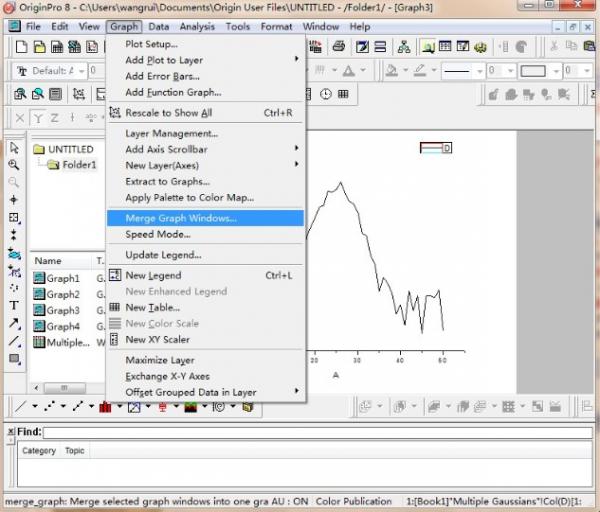This screenshot has width=600, height=512.
Task: Select the Text tool
Action: [x=14, y=305]
